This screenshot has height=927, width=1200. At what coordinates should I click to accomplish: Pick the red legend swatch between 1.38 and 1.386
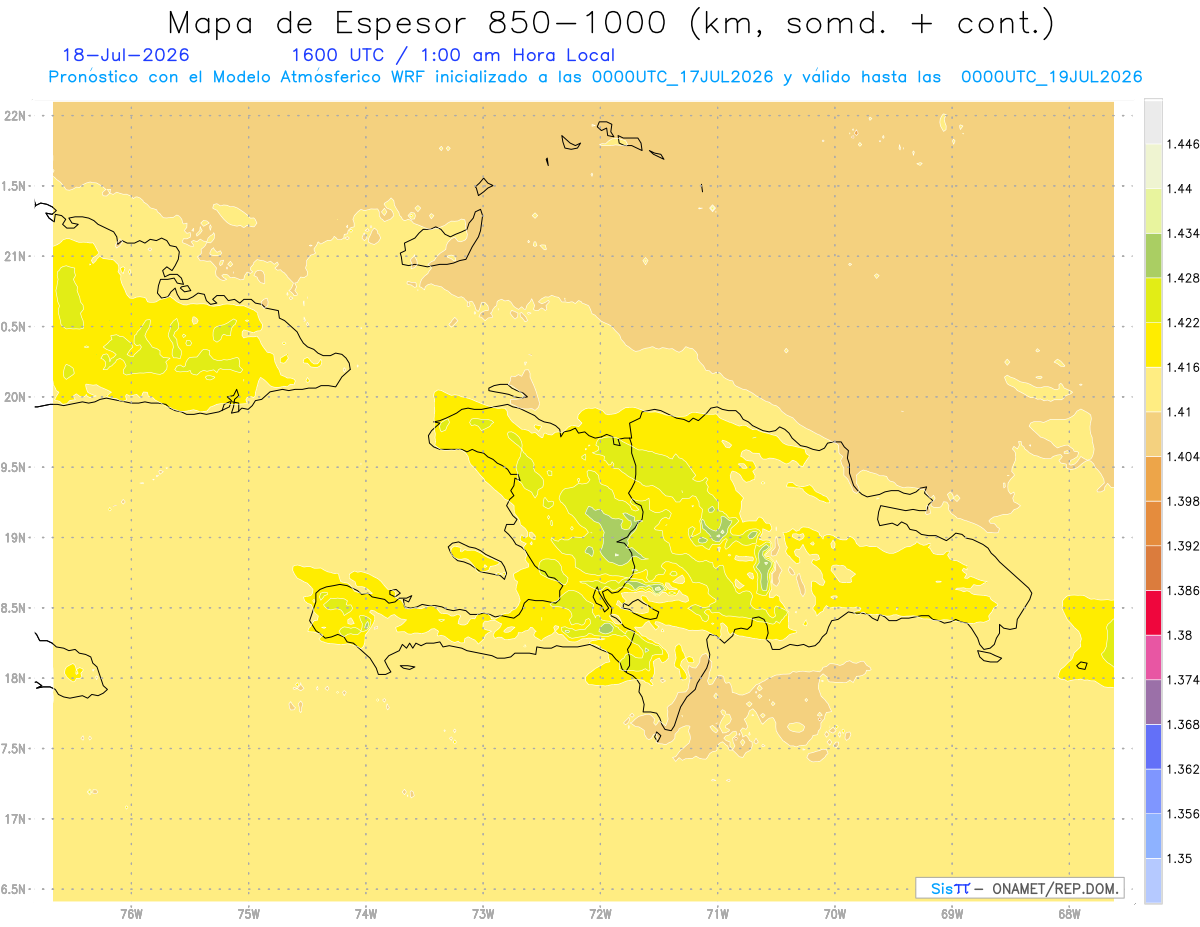pos(1153,612)
